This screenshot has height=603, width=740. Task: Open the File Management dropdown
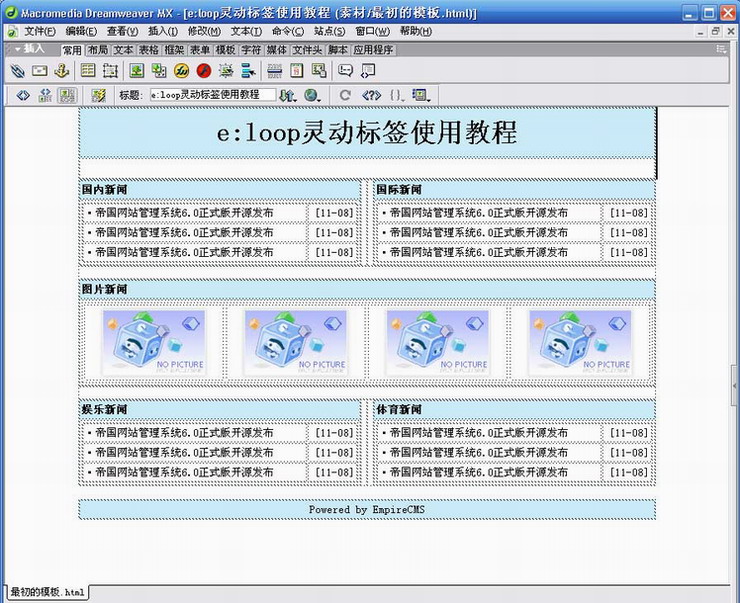(x=288, y=95)
